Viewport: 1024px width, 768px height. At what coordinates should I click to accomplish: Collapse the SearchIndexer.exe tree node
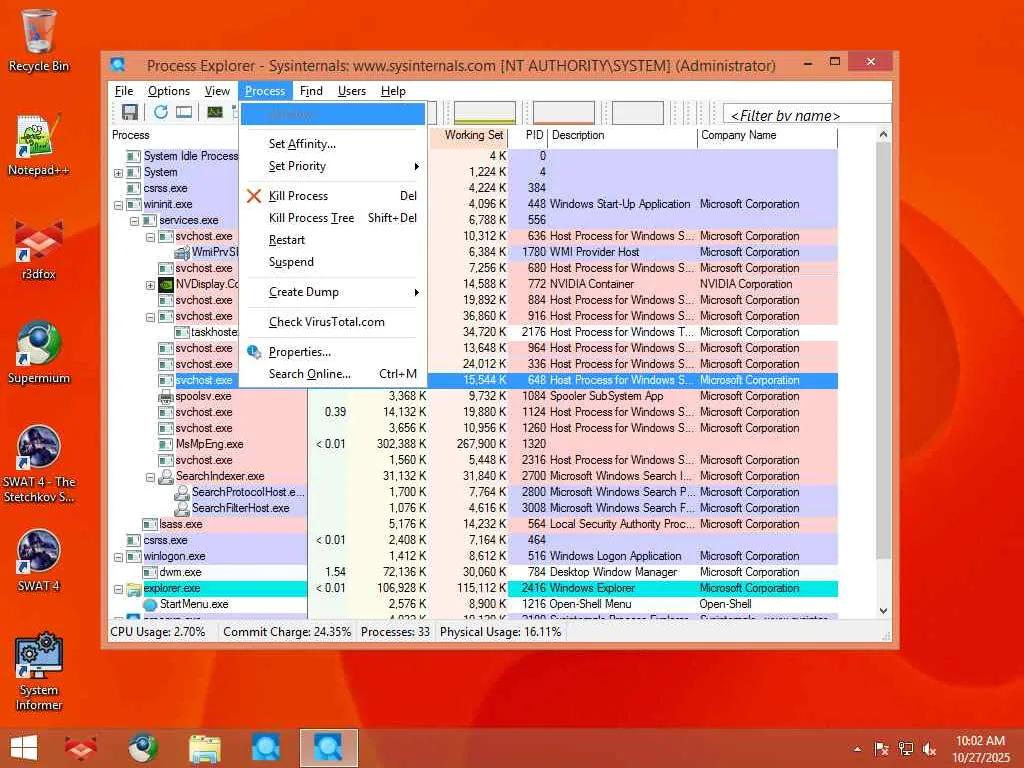(x=150, y=477)
